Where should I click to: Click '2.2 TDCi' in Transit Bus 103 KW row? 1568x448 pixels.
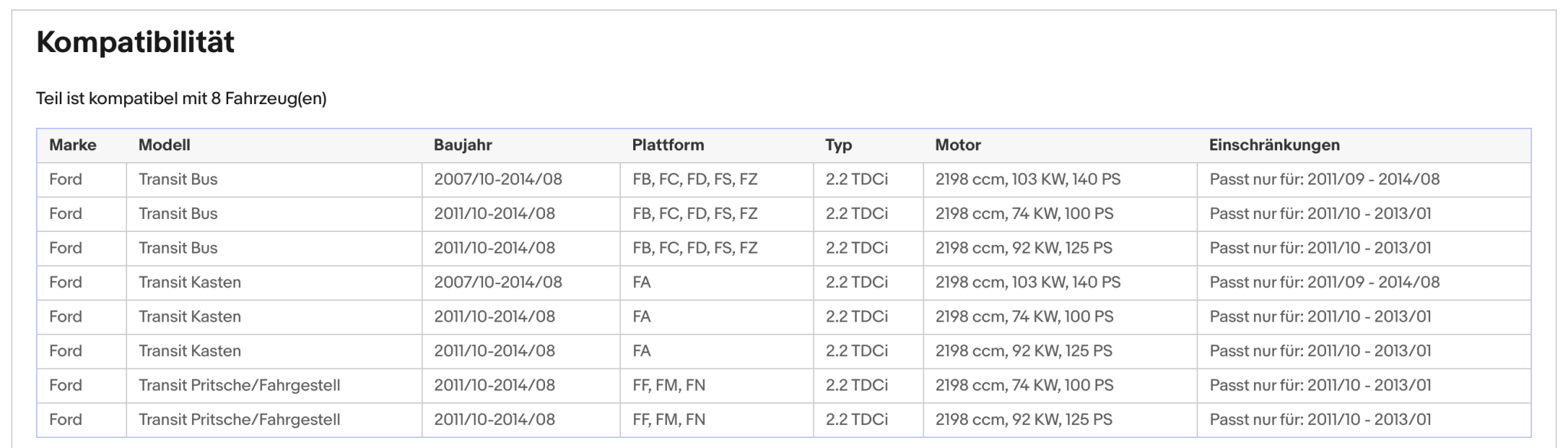(x=857, y=179)
